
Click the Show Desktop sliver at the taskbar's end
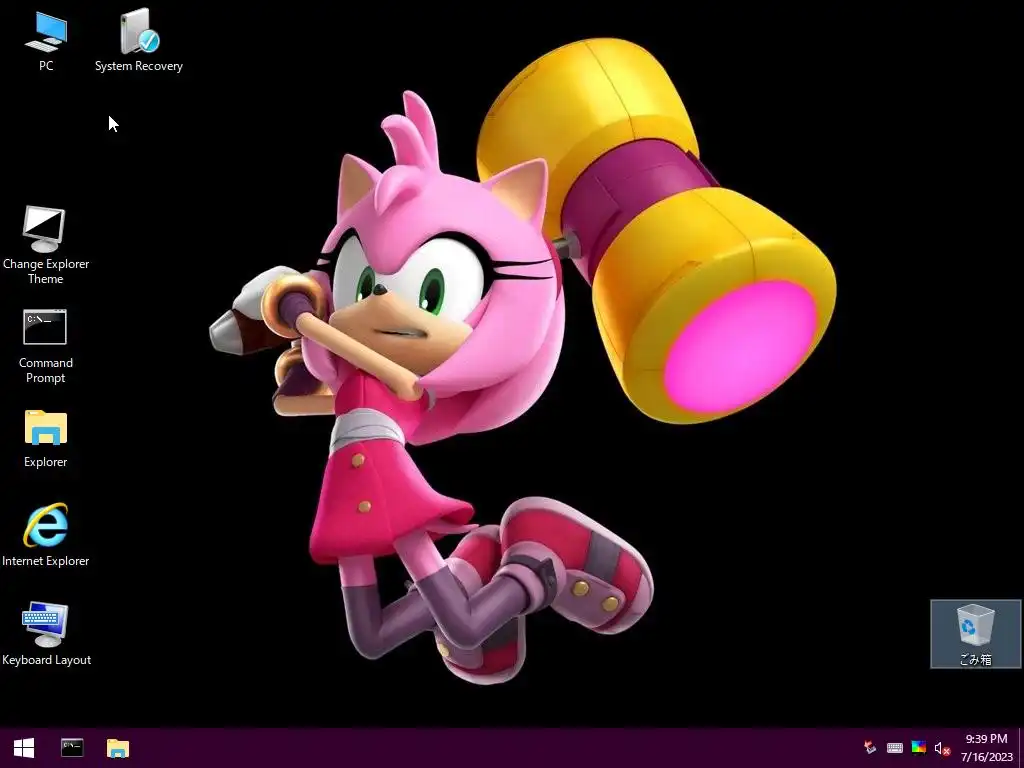(1021, 748)
